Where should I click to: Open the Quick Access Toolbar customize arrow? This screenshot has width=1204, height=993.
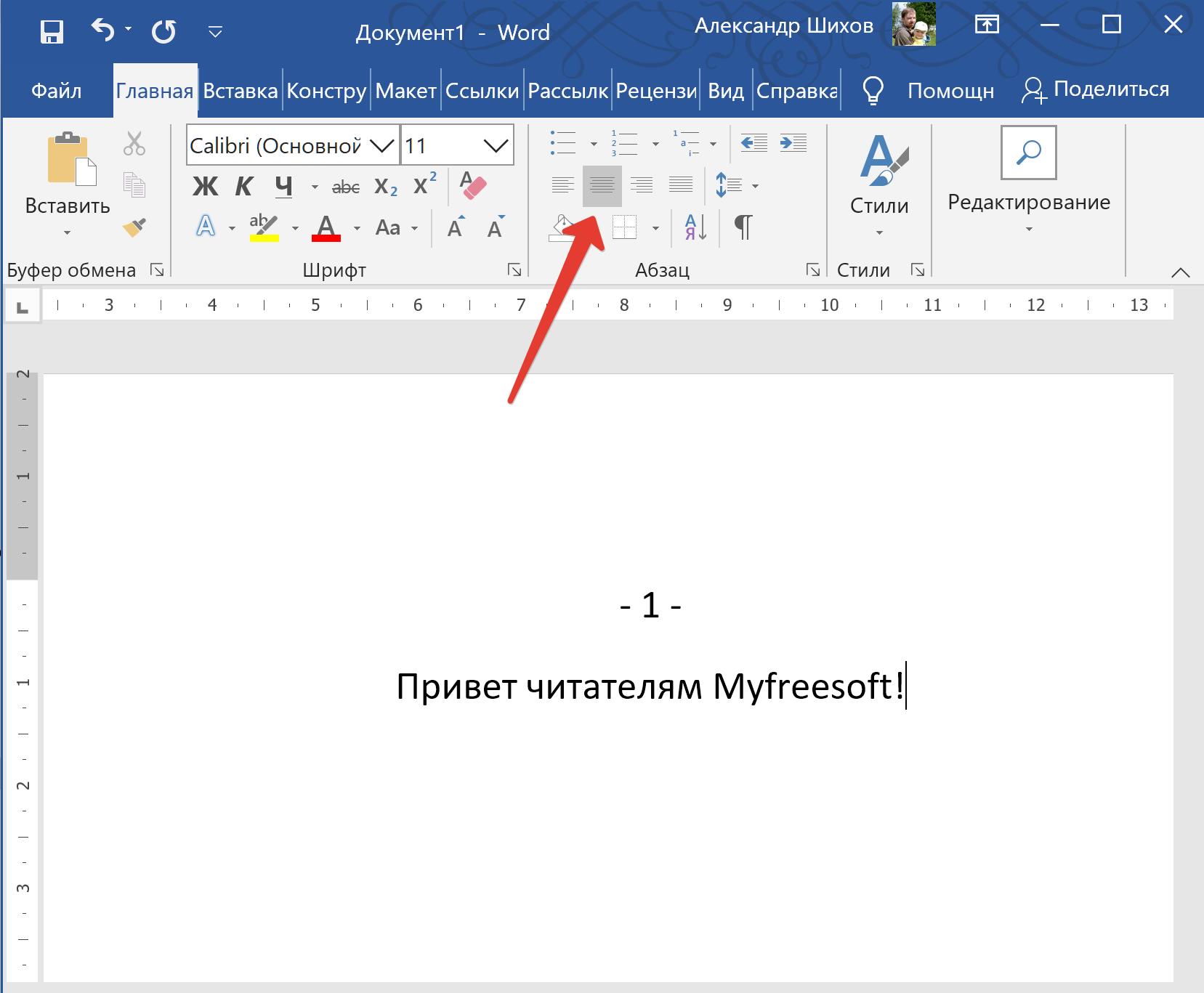[215, 32]
